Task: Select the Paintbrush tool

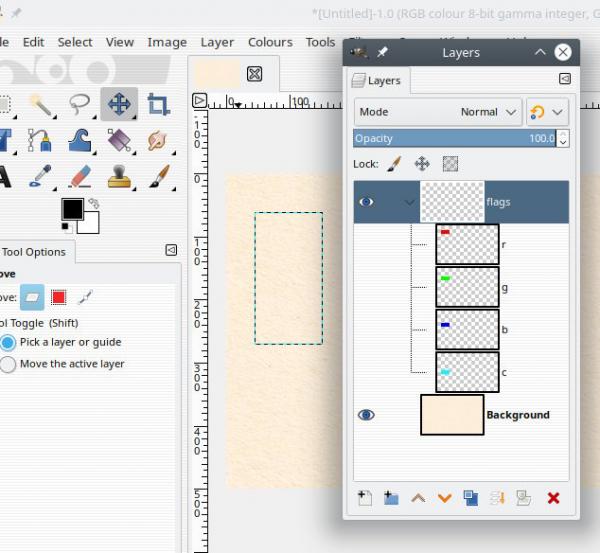Action: 159,176
